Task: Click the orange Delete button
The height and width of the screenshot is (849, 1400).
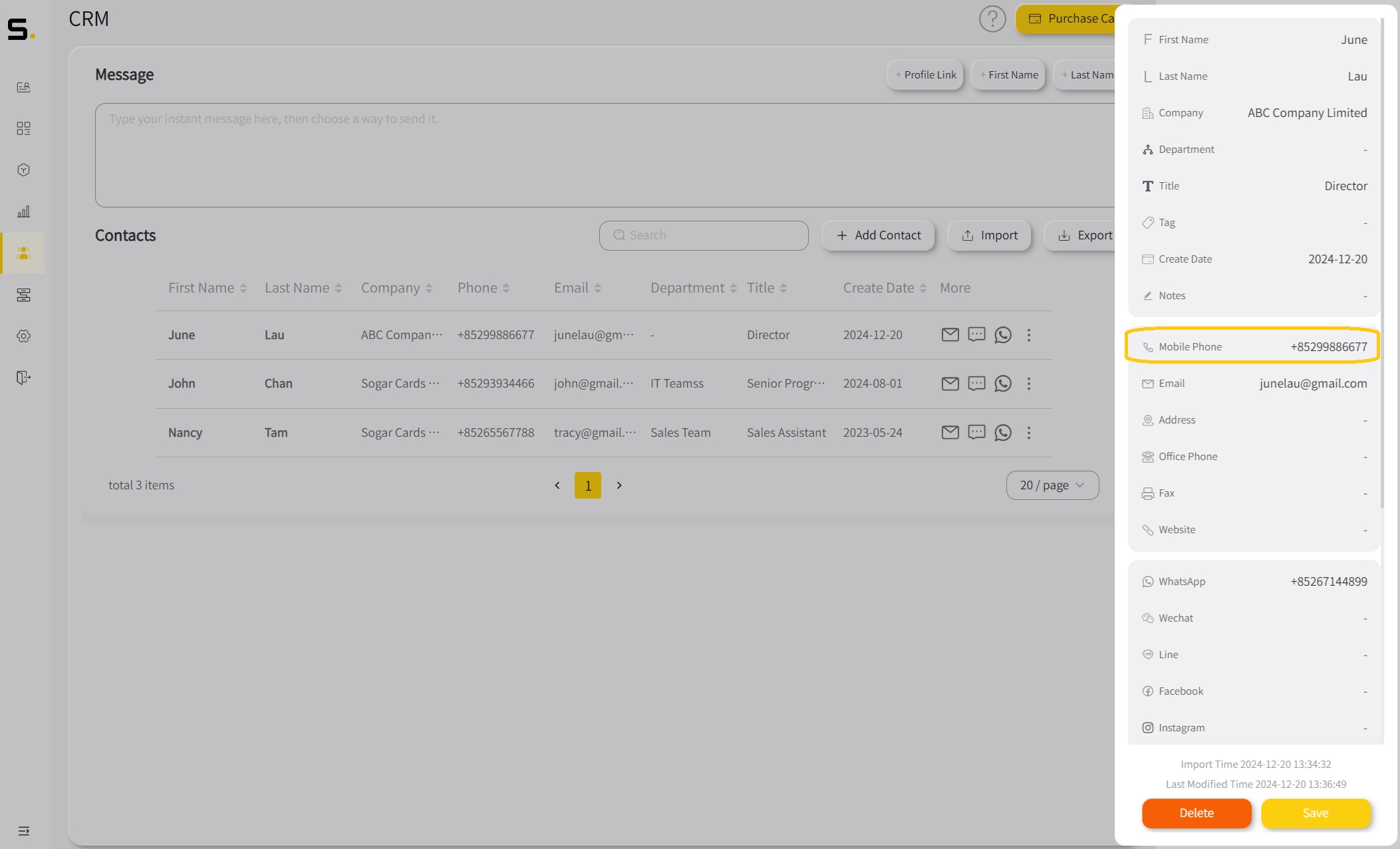Action: point(1196,813)
